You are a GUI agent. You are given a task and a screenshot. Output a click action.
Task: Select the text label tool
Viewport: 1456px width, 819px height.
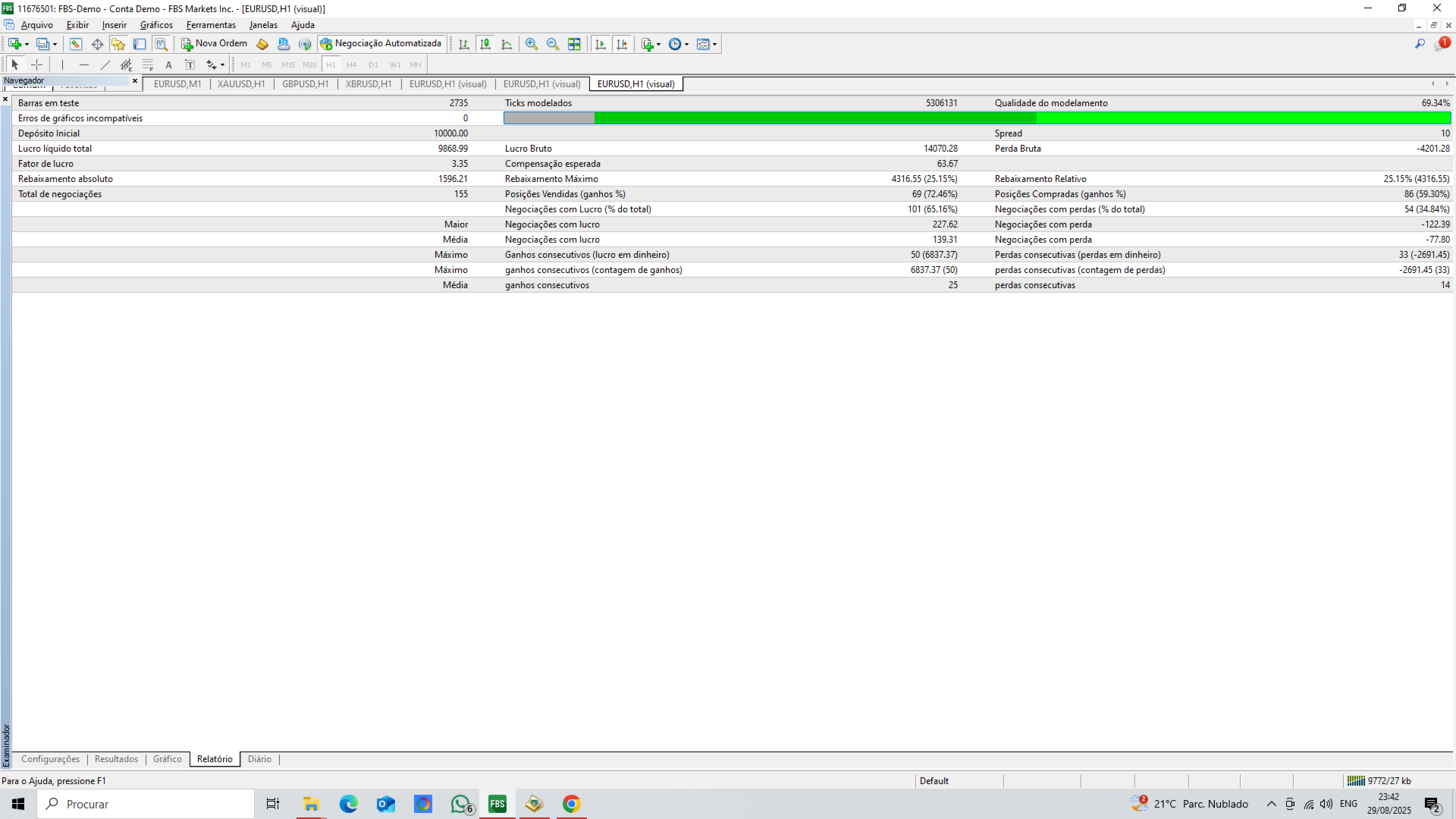click(190, 64)
